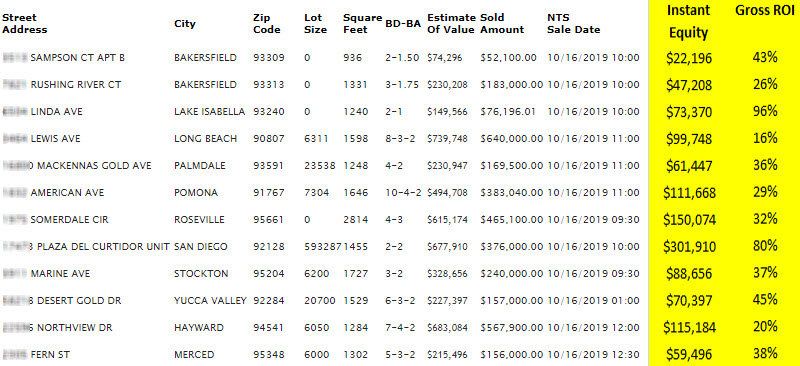Click the Zip Code column header
The image size is (800, 366).
pyautogui.click(x=266, y=23)
